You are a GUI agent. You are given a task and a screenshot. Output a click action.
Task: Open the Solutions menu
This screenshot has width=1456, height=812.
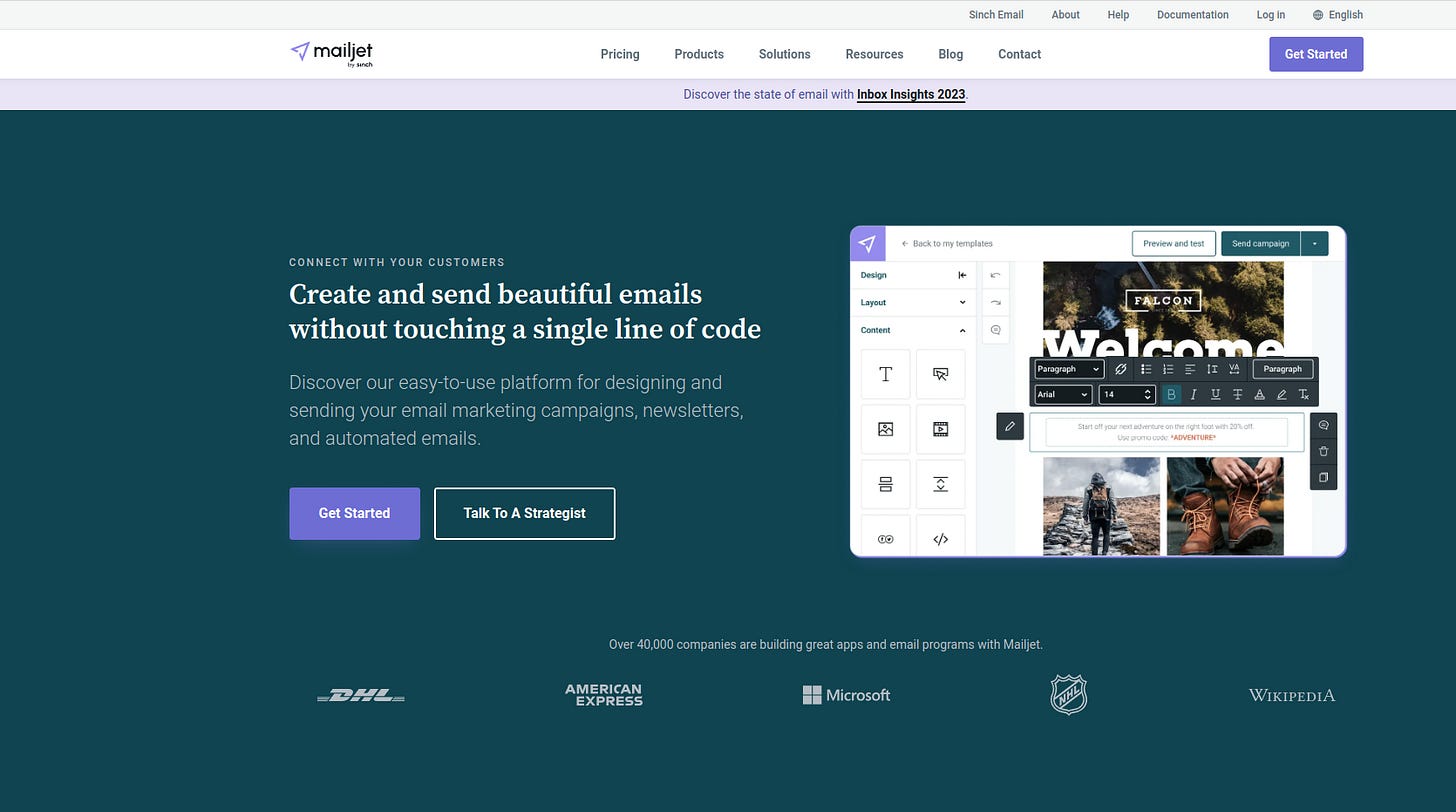click(x=785, y=54)
